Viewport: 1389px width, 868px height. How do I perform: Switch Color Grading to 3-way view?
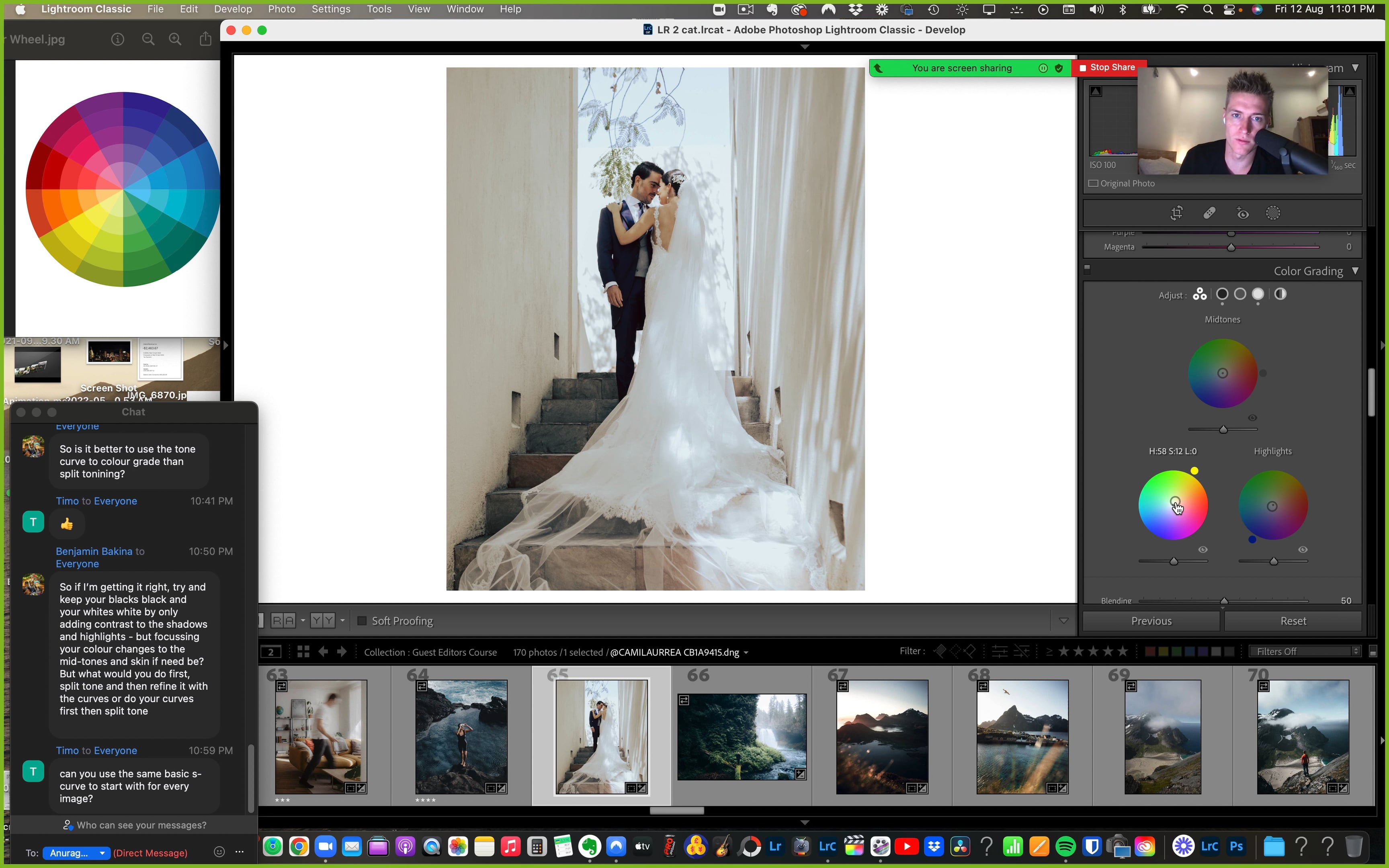[x=1200, y=295]
